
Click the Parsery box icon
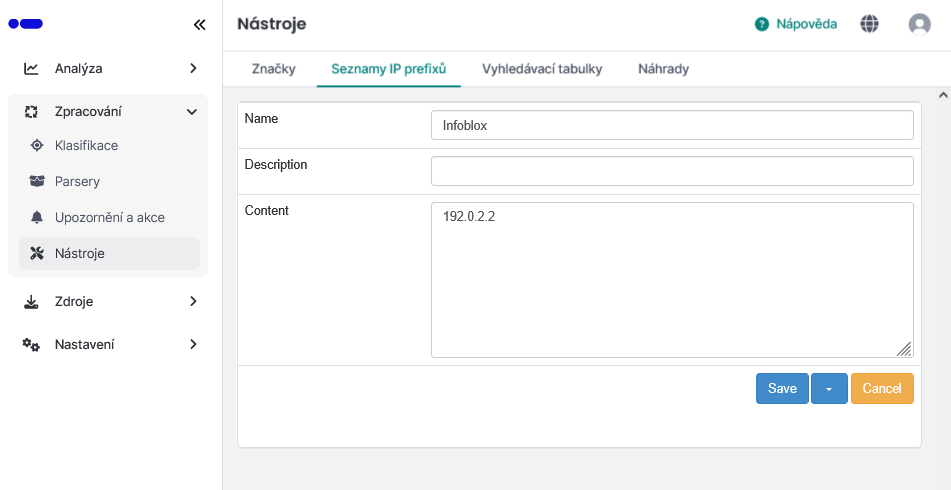pyautogui.click(x=37, y=182)
